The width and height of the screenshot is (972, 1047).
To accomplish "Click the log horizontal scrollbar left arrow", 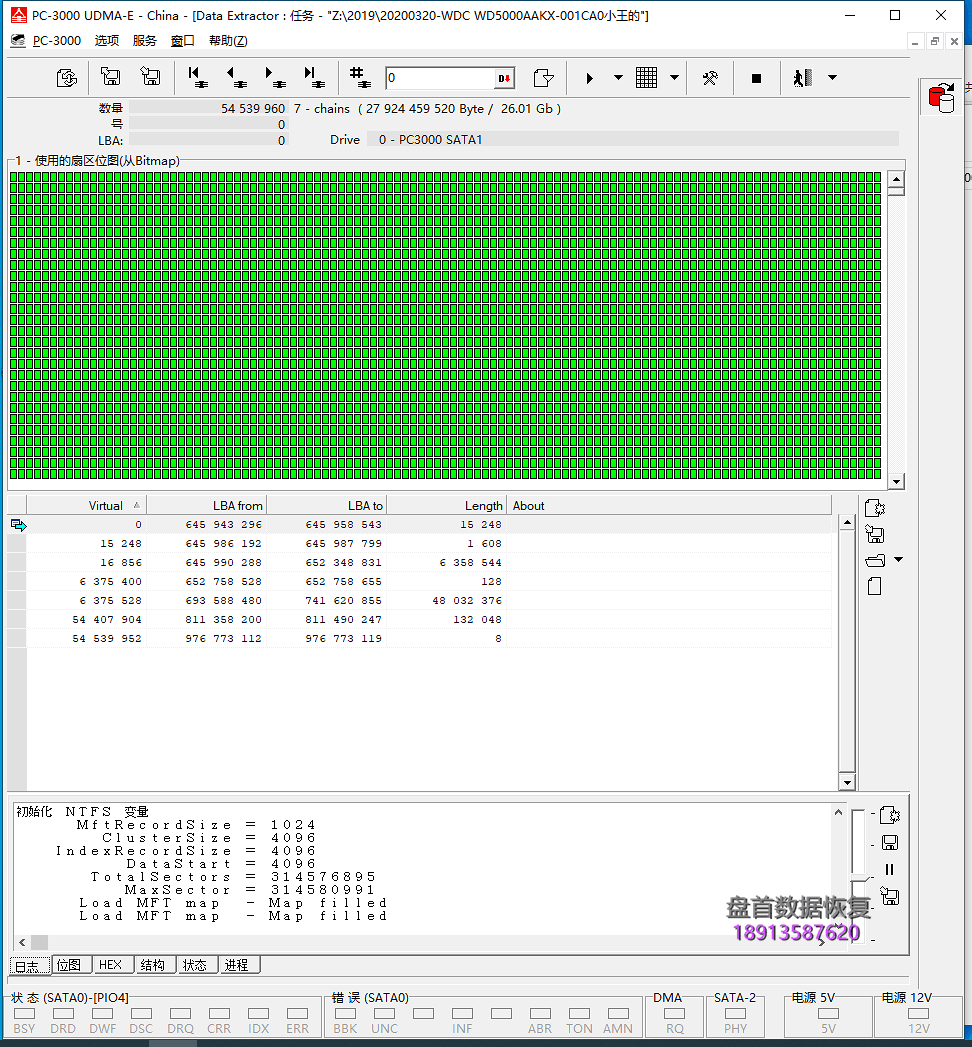I will tap(22, 942).
